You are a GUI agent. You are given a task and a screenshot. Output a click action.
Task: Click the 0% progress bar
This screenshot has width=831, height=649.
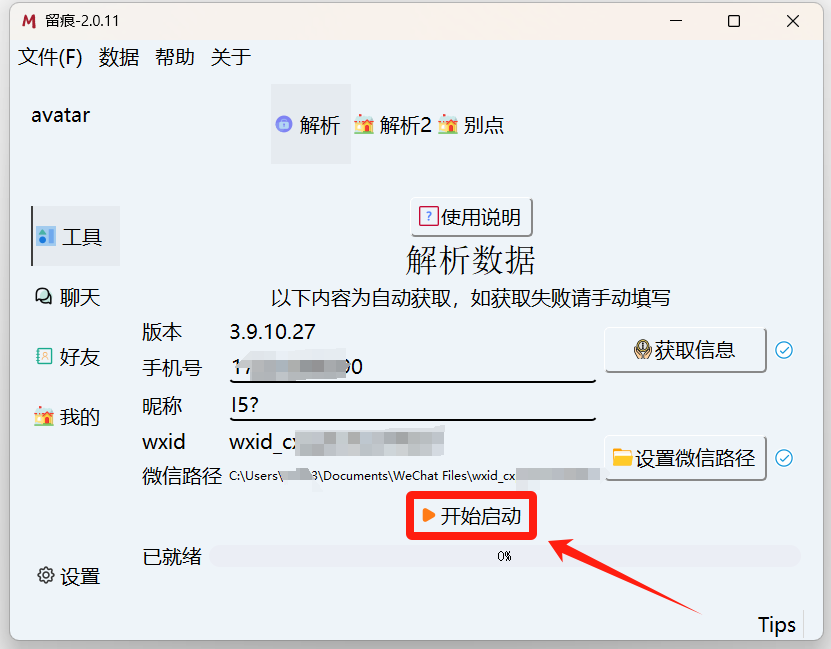(x=504, y=556)
